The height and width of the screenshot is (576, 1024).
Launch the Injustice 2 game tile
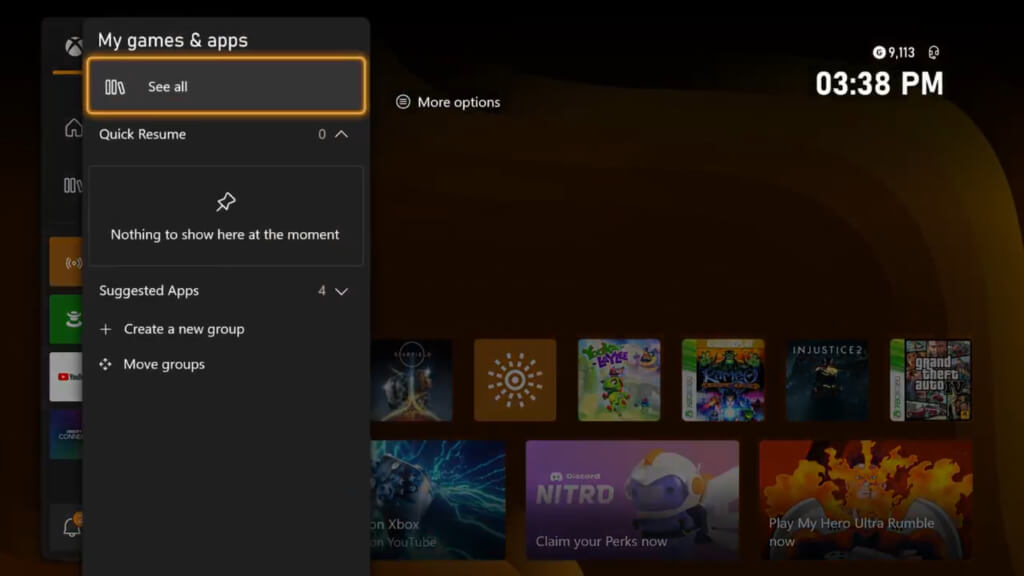(827, 380)
